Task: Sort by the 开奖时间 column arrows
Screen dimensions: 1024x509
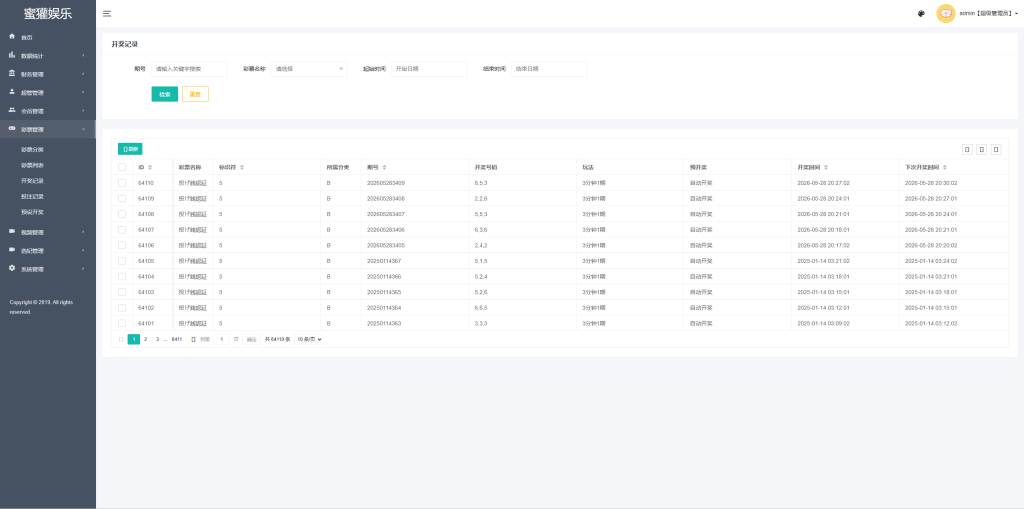Action: pyautogui.click(x=826, y=167)
